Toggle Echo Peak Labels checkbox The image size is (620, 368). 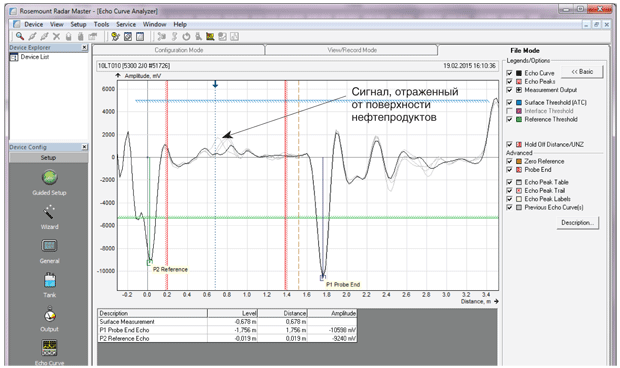509,199
